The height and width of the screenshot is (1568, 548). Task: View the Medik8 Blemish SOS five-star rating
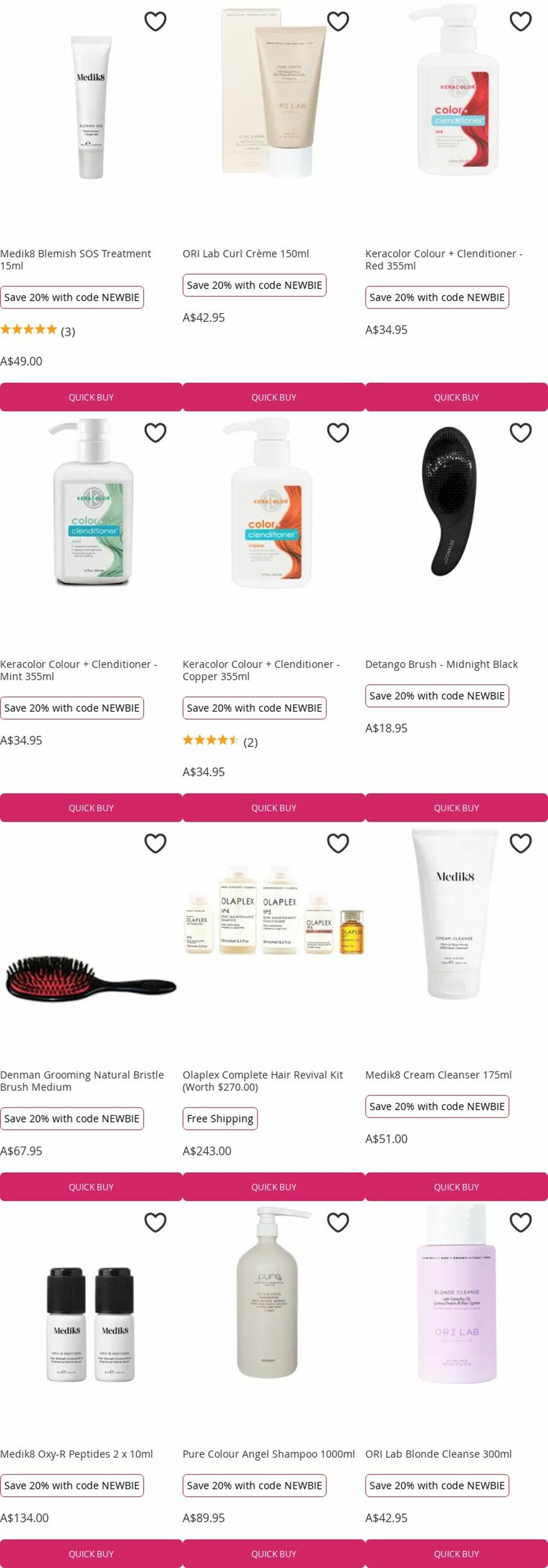tap(38, 330)
